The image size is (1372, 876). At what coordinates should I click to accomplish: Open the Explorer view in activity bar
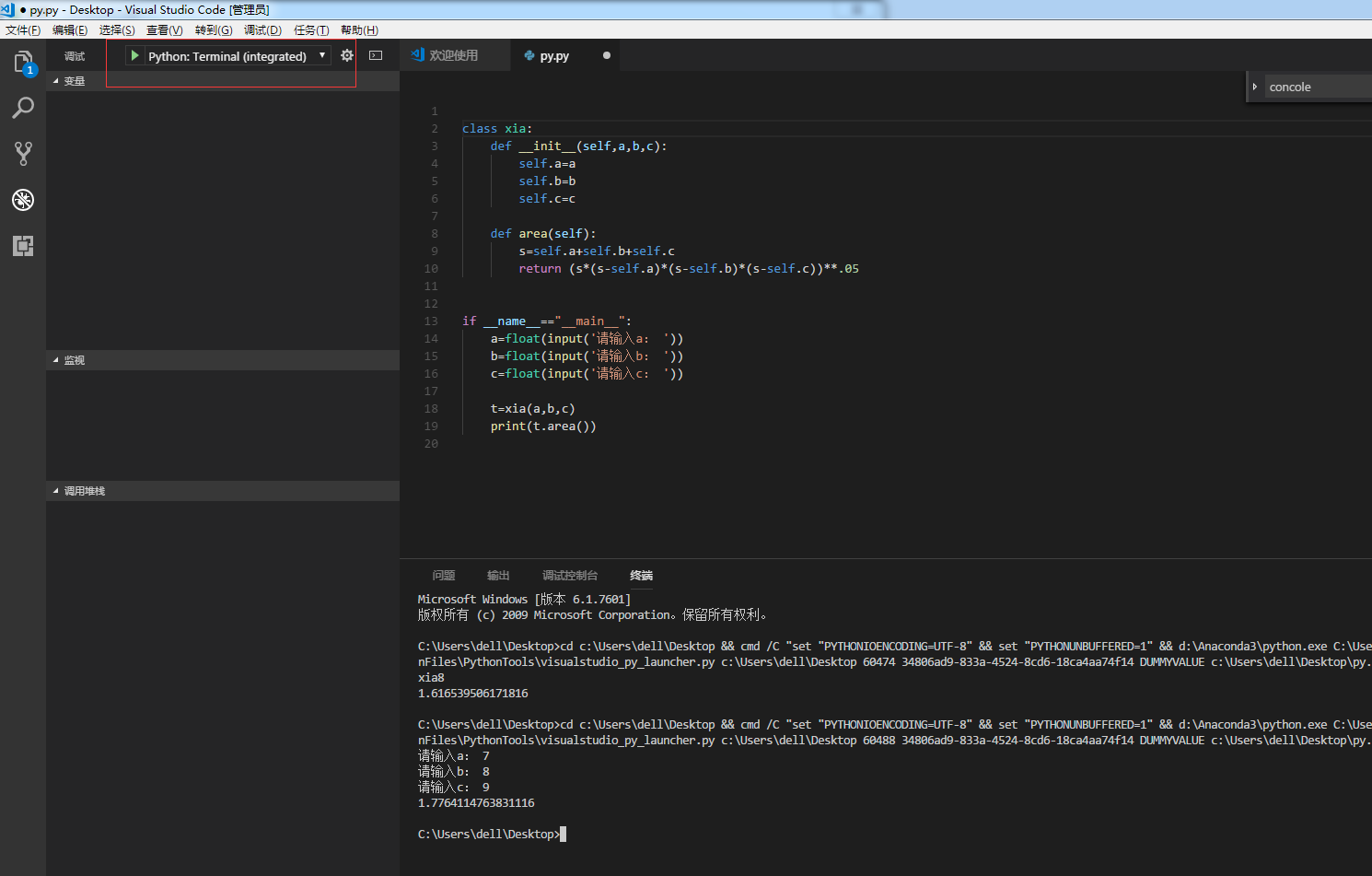(x=23, y=63)
